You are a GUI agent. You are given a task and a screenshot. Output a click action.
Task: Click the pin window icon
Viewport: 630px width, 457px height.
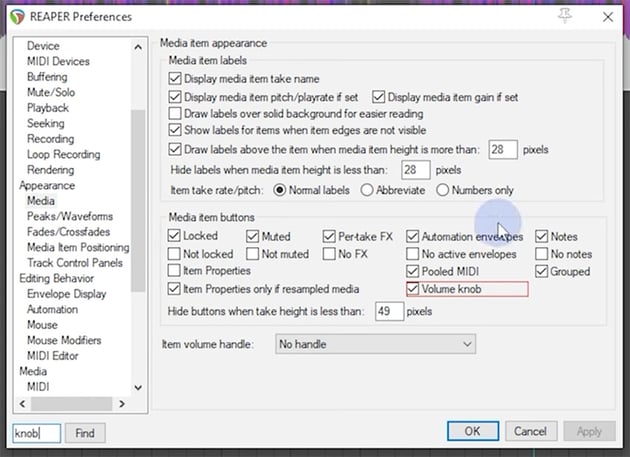[565, 16]
